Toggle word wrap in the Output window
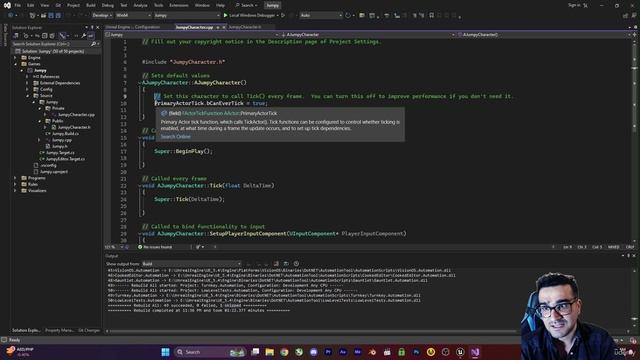Viewport: 640px width, 360px height. 286,264
